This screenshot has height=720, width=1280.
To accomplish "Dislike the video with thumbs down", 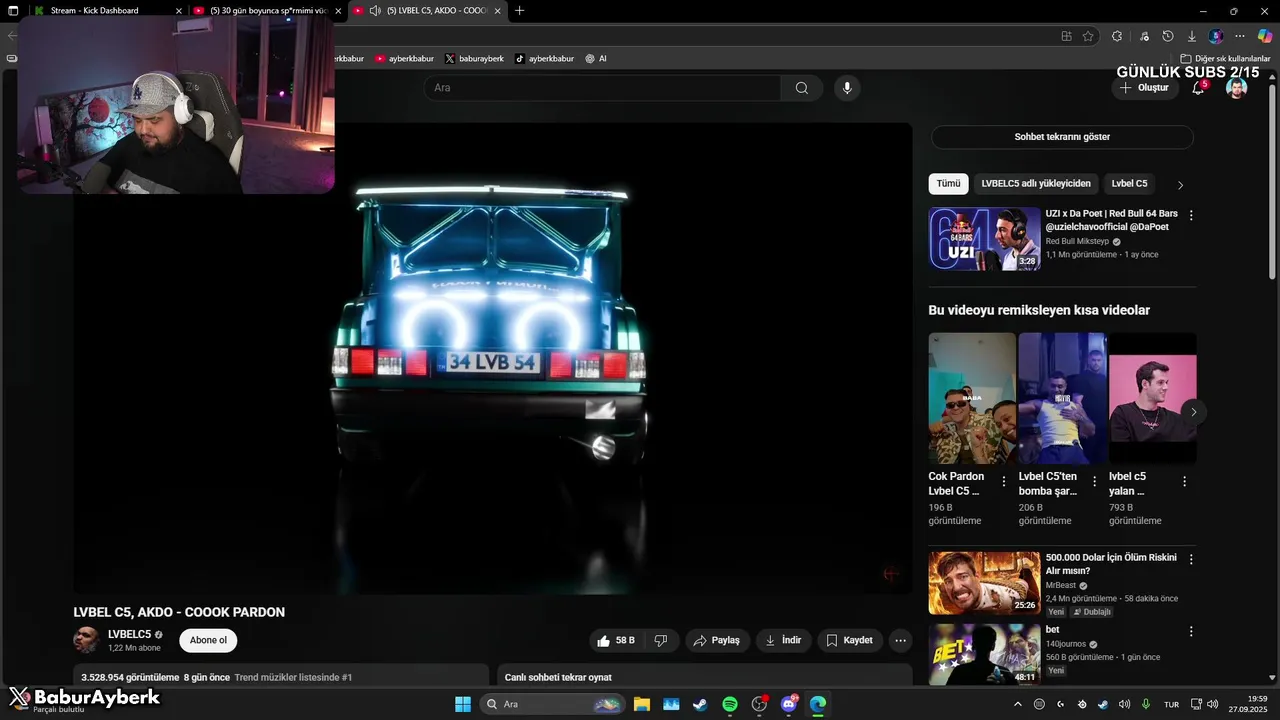I will pos(661,640).
